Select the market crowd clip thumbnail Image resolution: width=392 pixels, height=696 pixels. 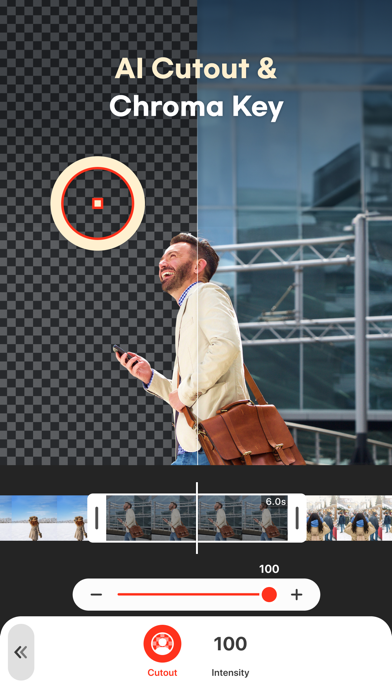coord(349,518)
